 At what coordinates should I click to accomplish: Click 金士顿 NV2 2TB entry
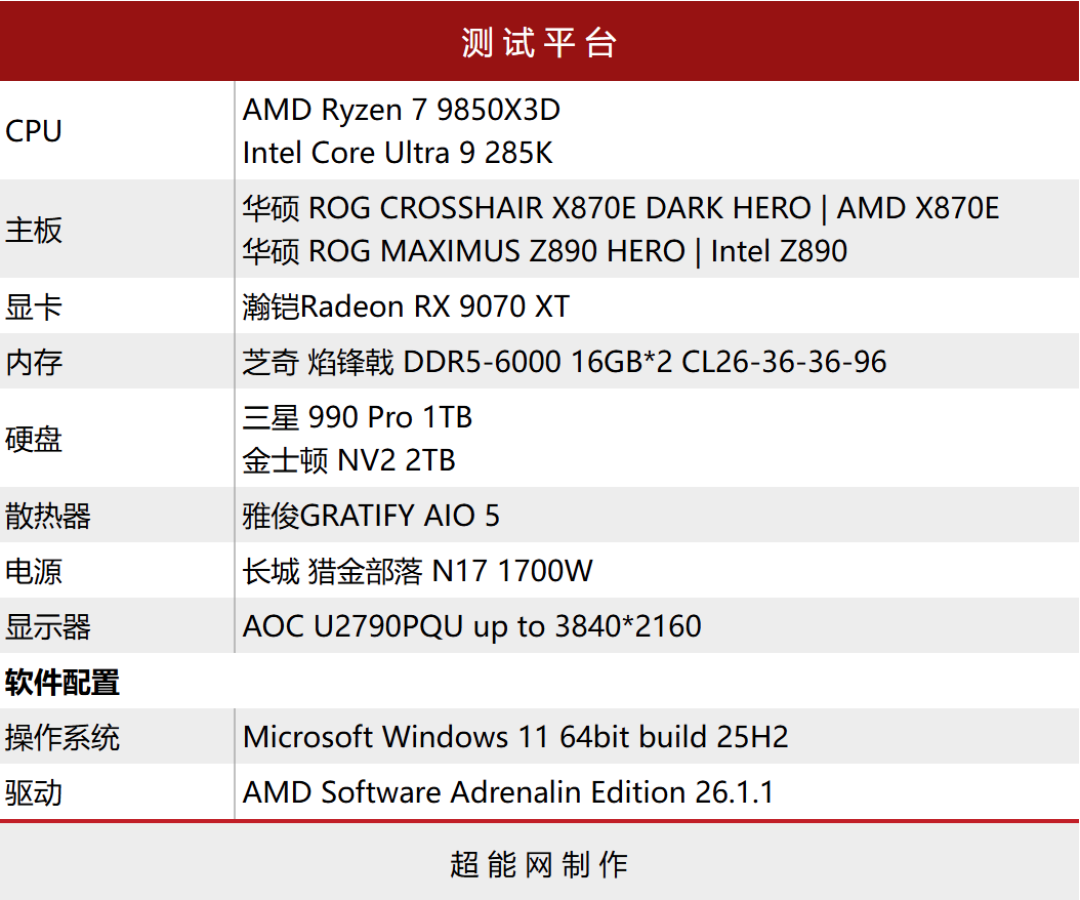pyautogui.click(x=349, y=461)
